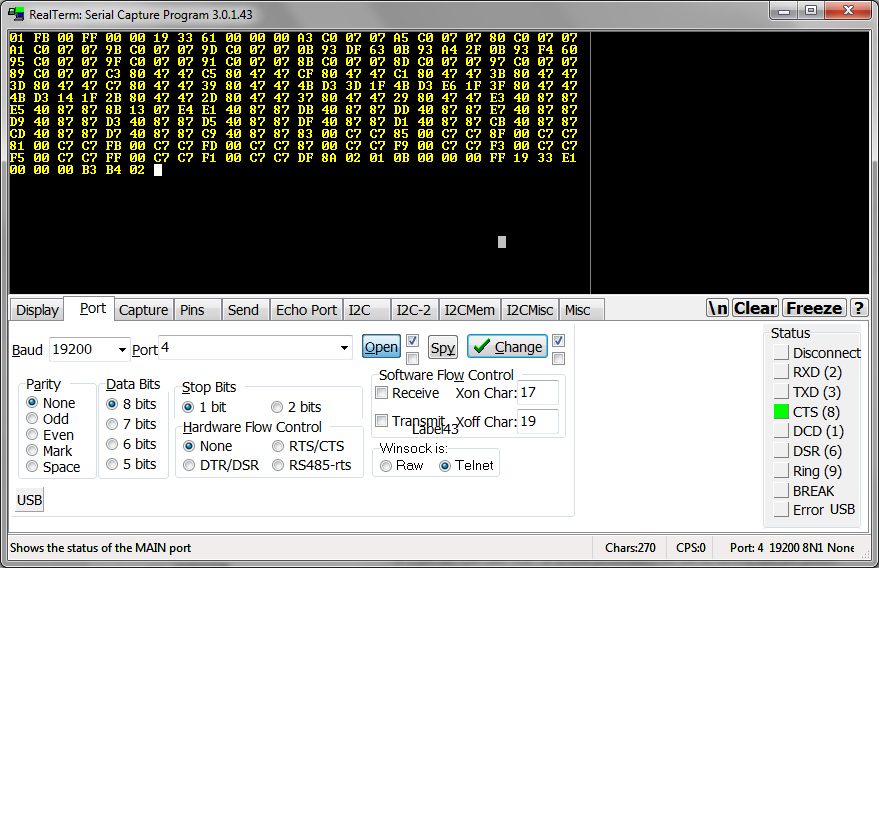This screenshot has width=879, height=820.
Task: Click the Ring (9) status indicator
Action: click(x=781, y=471)
